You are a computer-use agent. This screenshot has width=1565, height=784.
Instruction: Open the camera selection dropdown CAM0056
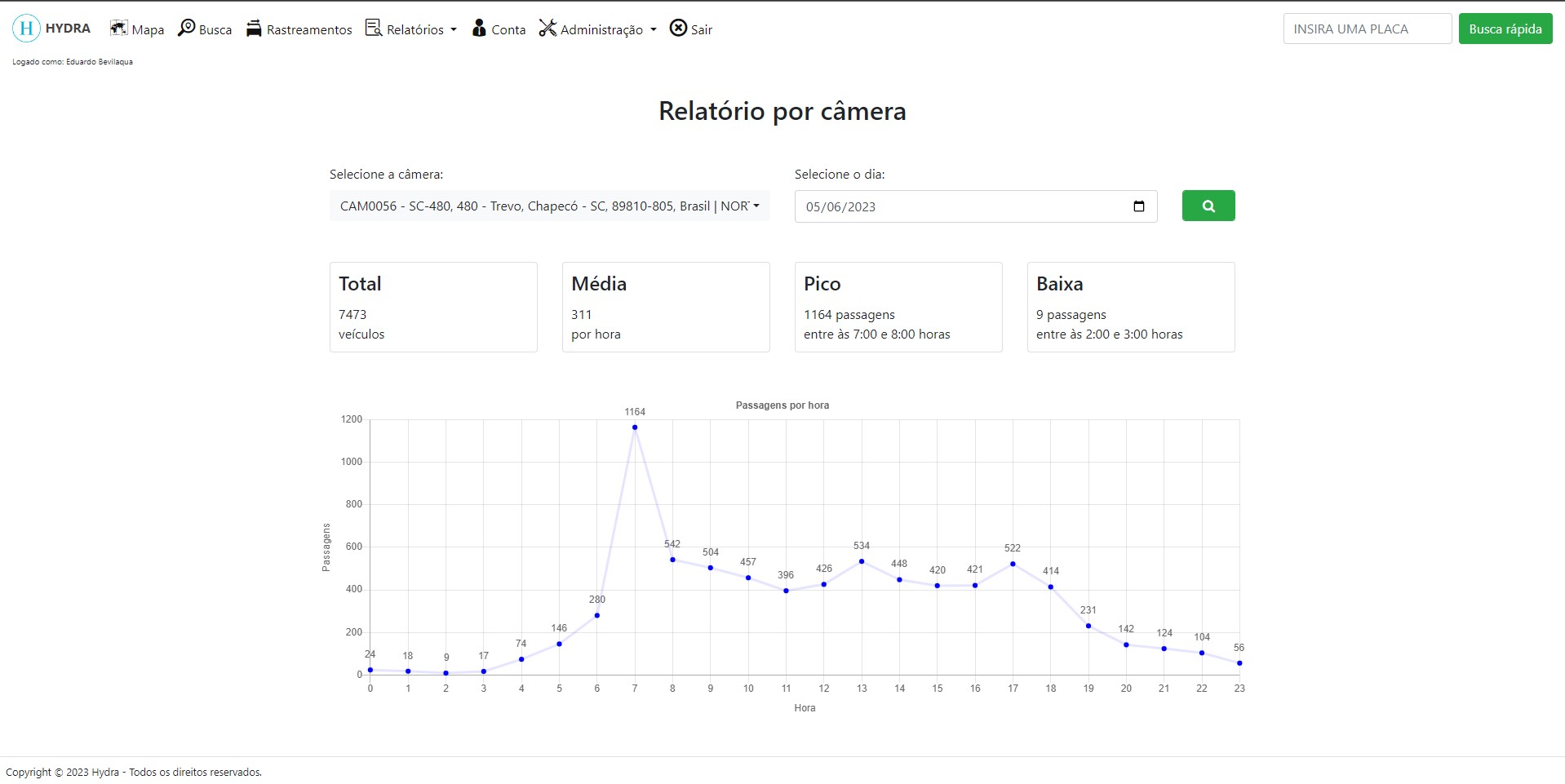(x=550, y=206)
